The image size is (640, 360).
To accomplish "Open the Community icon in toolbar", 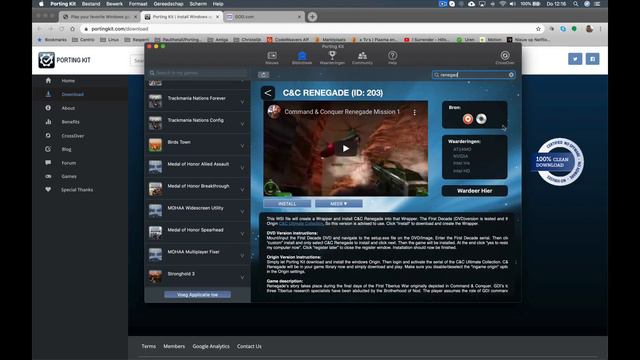I will [x=362, y=58].
